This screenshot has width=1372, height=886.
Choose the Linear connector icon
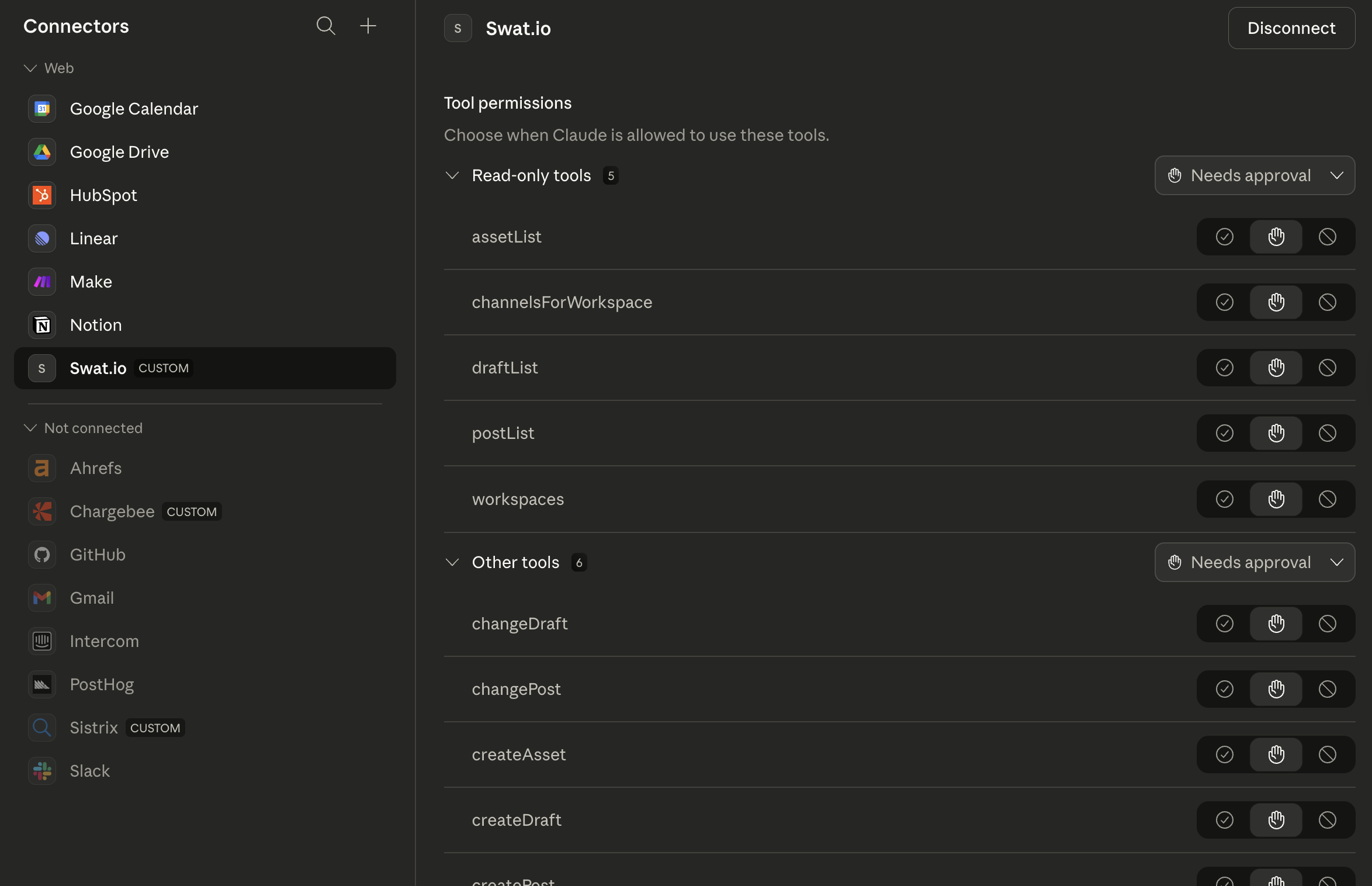(x=42, y=238)
